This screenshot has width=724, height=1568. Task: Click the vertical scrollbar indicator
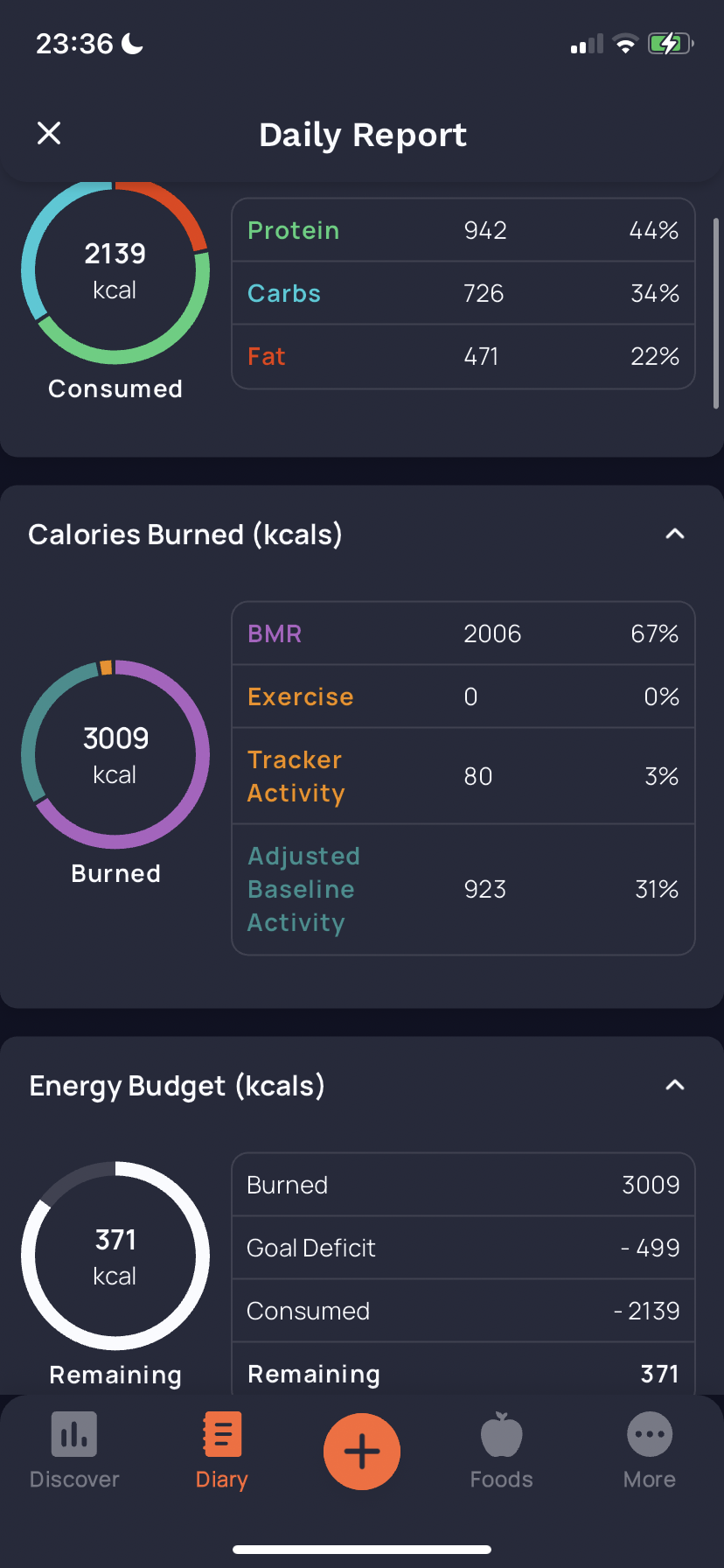tap(717, 313)
